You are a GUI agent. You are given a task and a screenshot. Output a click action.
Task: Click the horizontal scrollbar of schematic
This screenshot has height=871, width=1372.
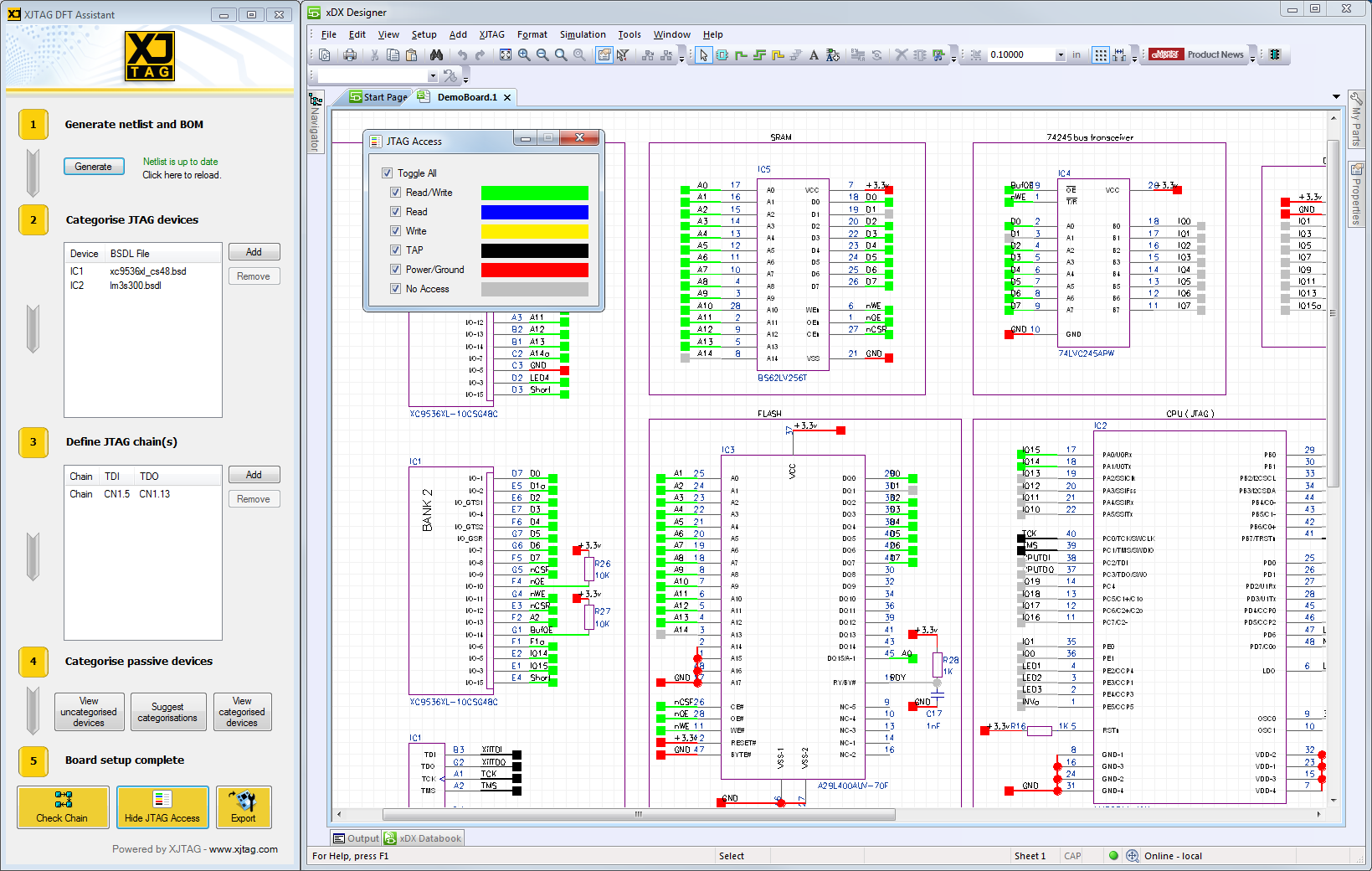pyautogui.click(x=639, y=814)
